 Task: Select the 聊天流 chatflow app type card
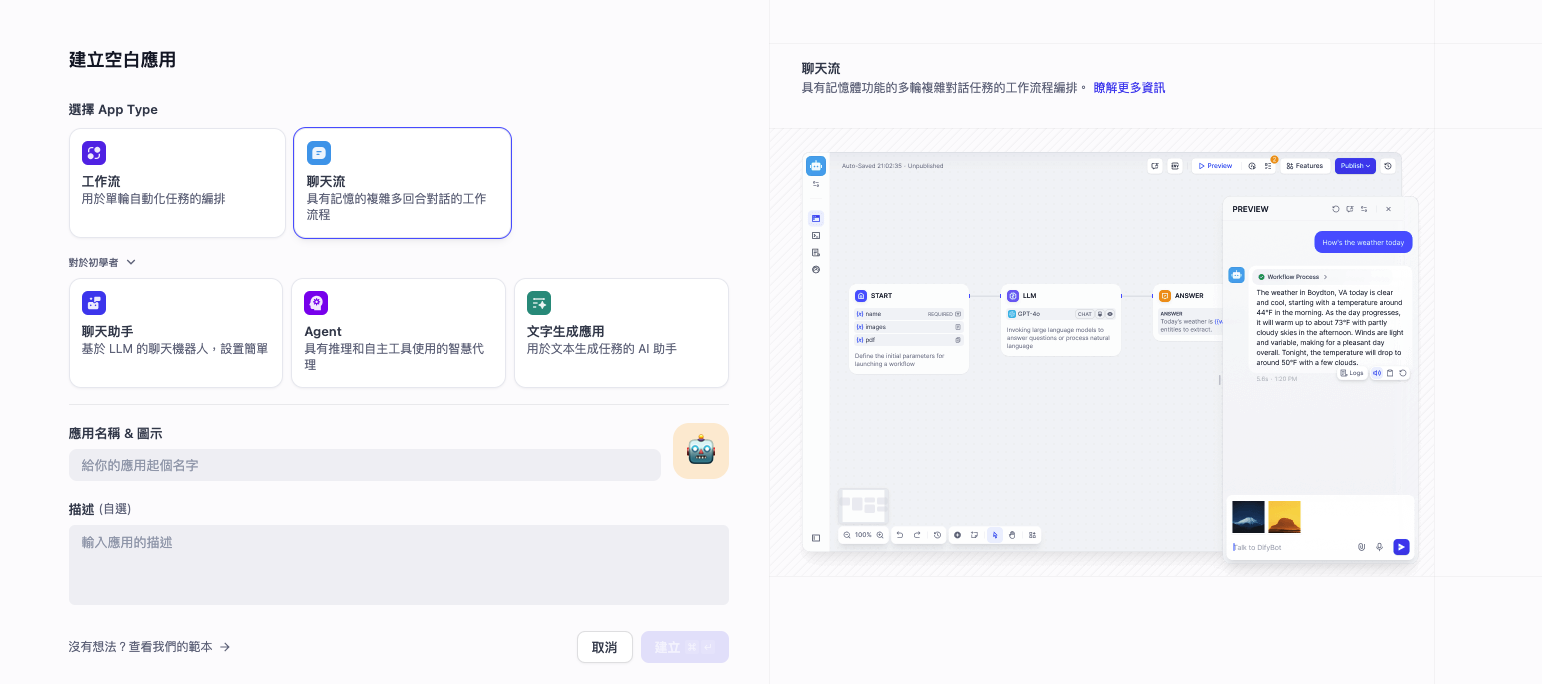(402, 183)
